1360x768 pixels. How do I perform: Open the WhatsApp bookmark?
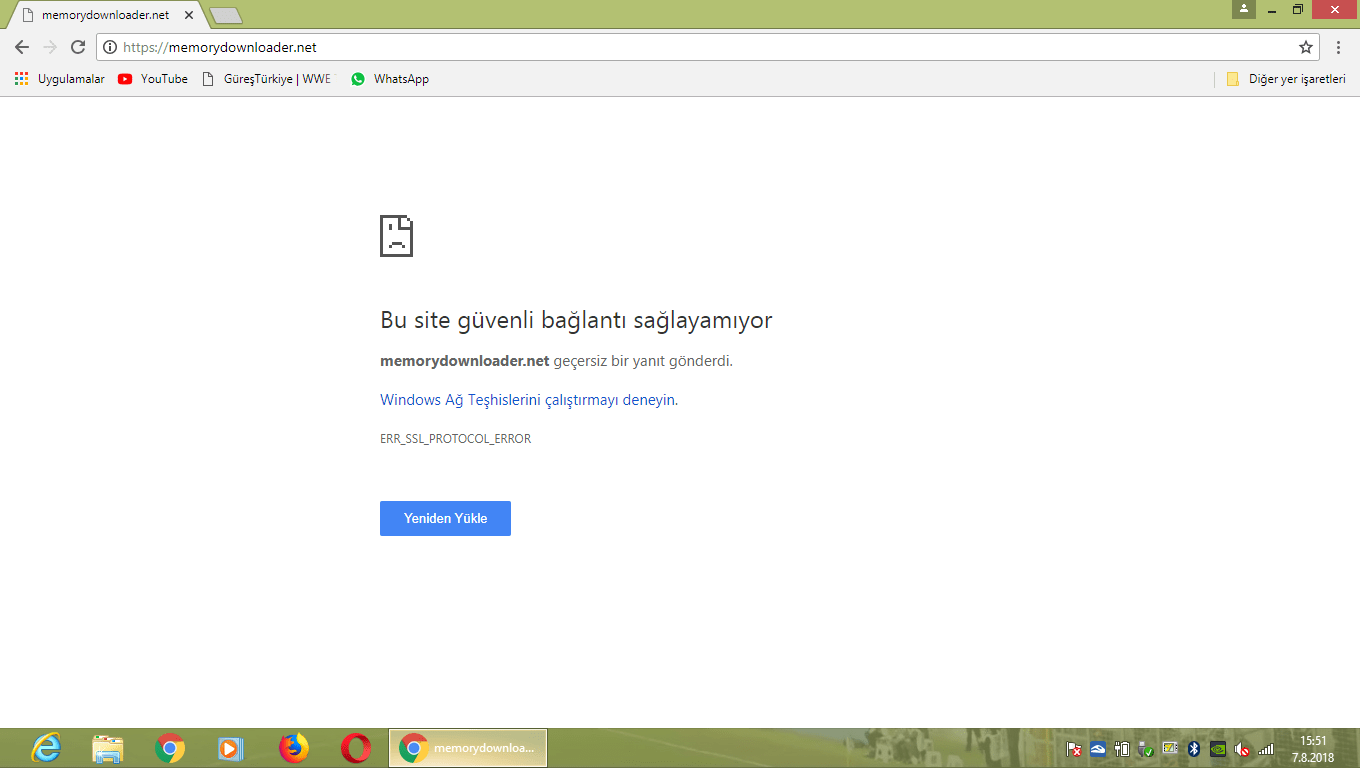(x=390, y=79)
